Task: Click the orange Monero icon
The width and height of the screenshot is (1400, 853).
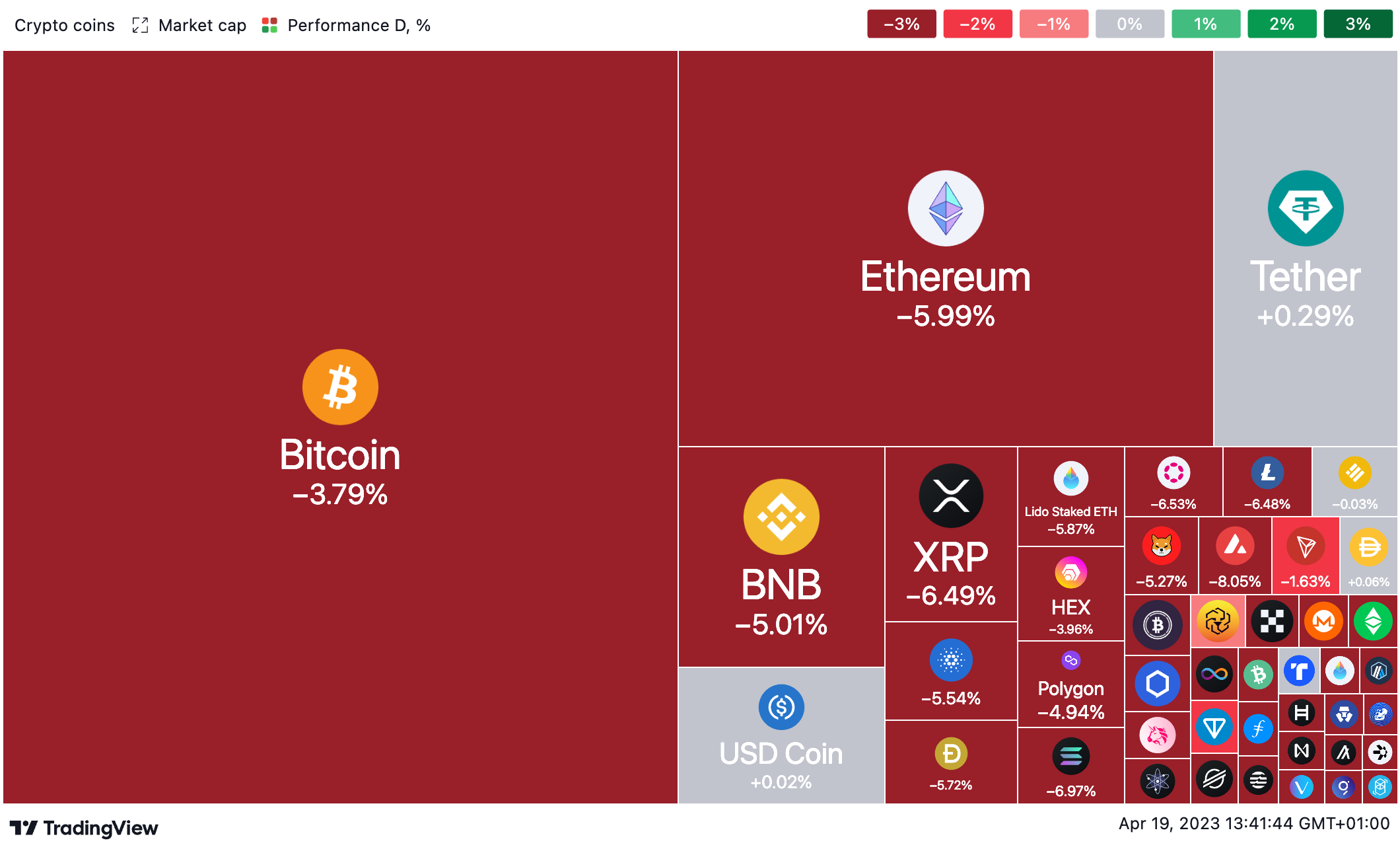Action: [x=1323, y=621]
